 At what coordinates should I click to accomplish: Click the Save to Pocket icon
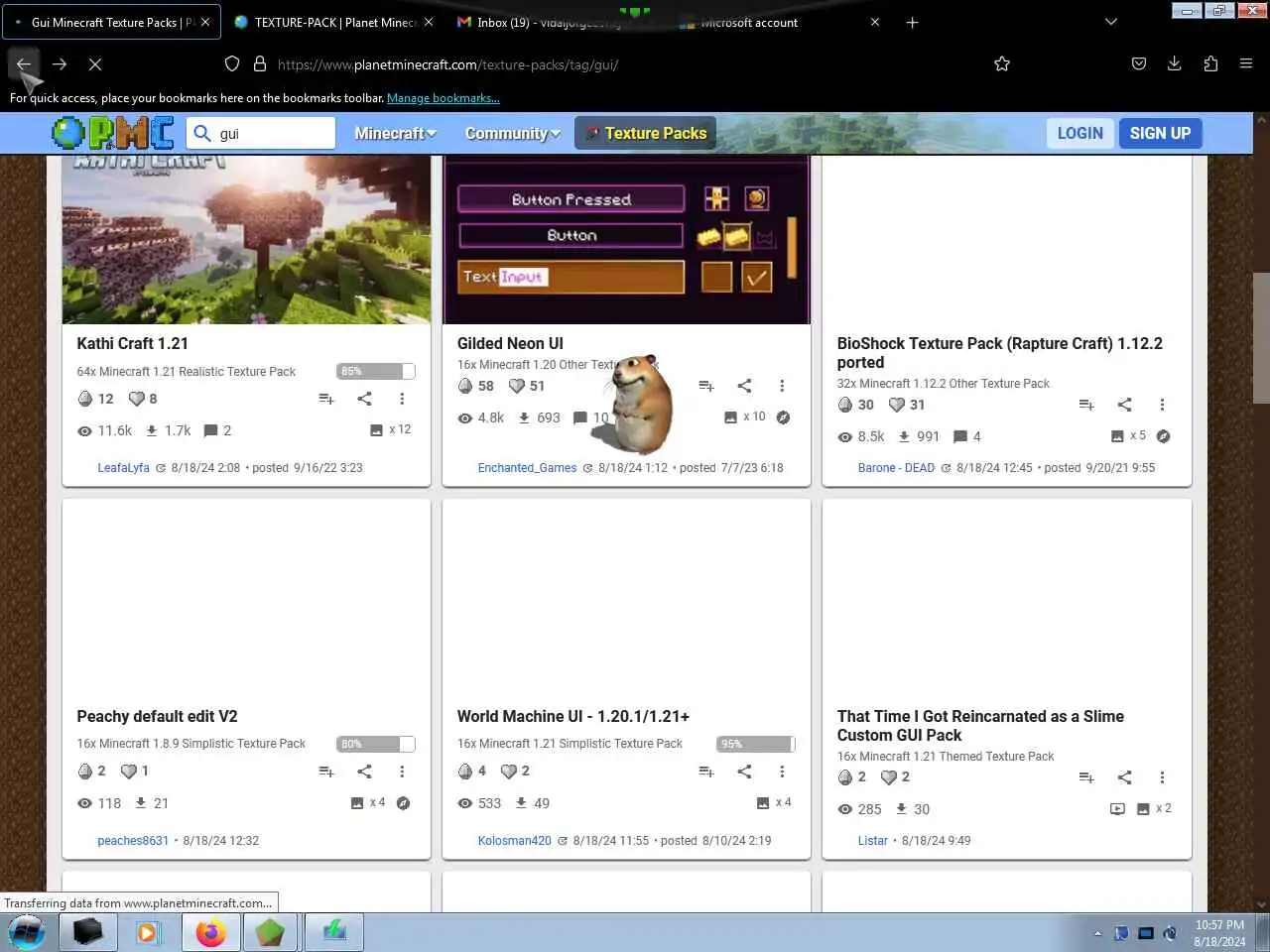[x=1139, y=63]
